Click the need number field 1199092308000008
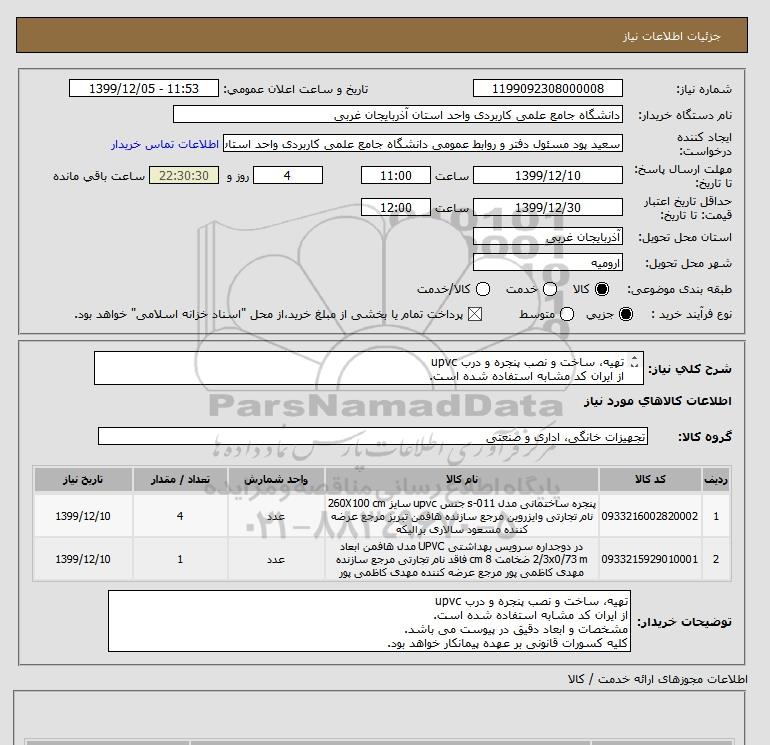 548,88
